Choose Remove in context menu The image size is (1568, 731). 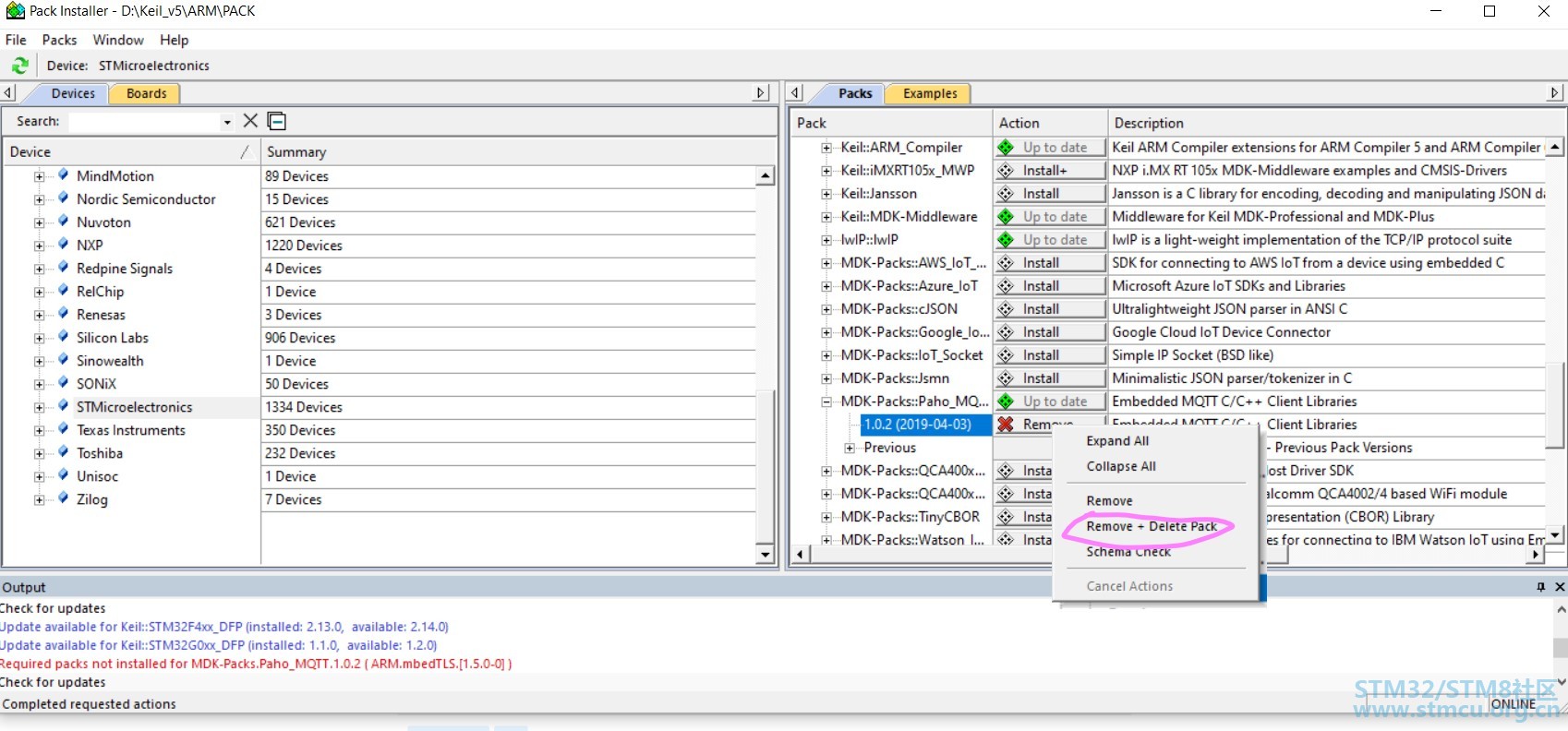tap(1109, 500)
